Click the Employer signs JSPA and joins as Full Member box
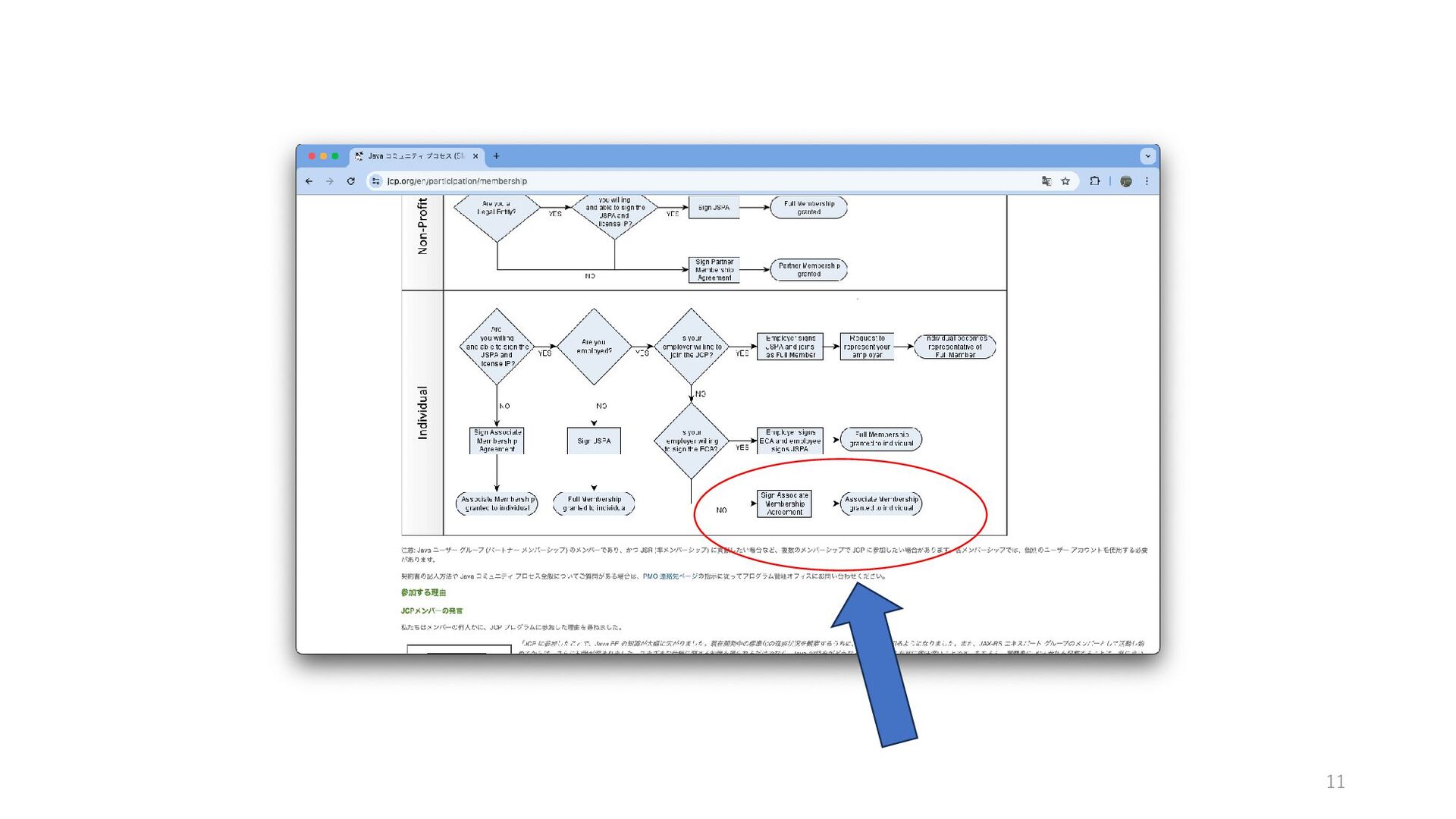The image size is (1456, 819). pos(790,347)
